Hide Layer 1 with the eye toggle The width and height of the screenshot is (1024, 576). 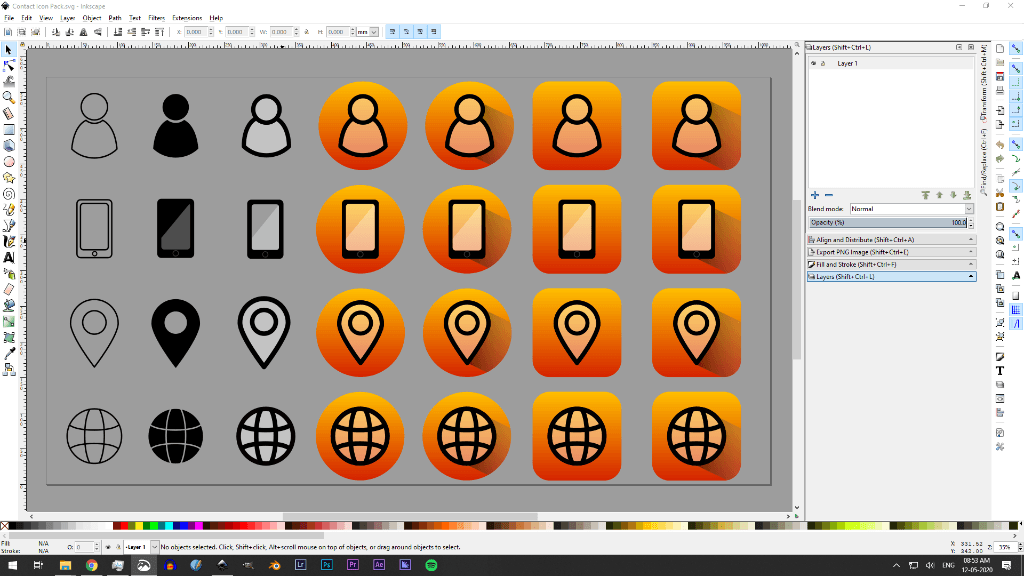(813, 64)
